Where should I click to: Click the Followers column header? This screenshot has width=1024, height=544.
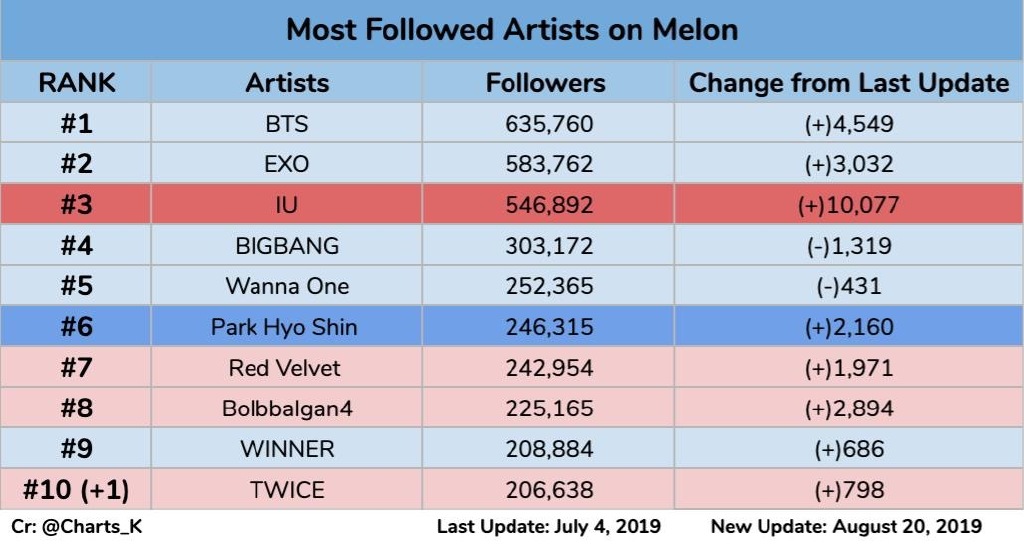click(545, 83)
